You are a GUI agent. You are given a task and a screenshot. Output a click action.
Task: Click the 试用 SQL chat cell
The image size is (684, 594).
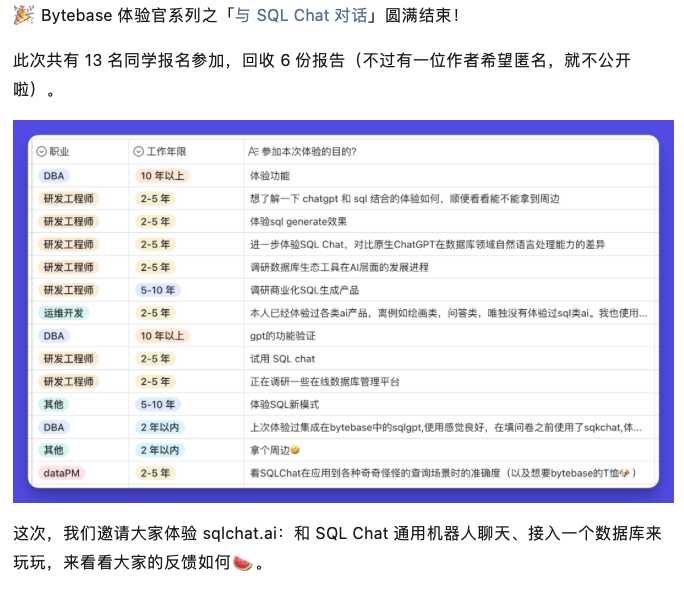click(451, 358)
